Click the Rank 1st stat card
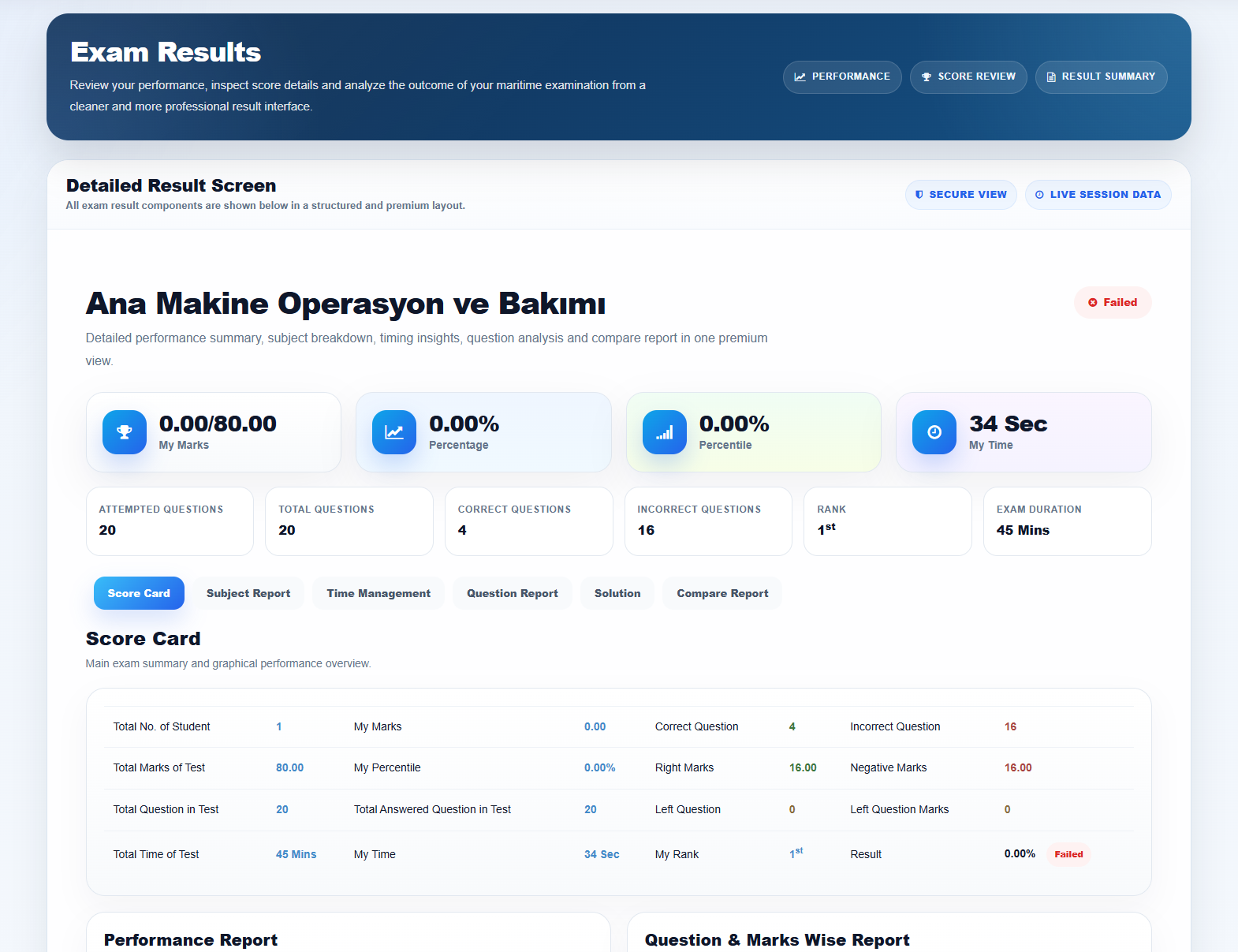1238x952 pixels. tap(887, 521)
